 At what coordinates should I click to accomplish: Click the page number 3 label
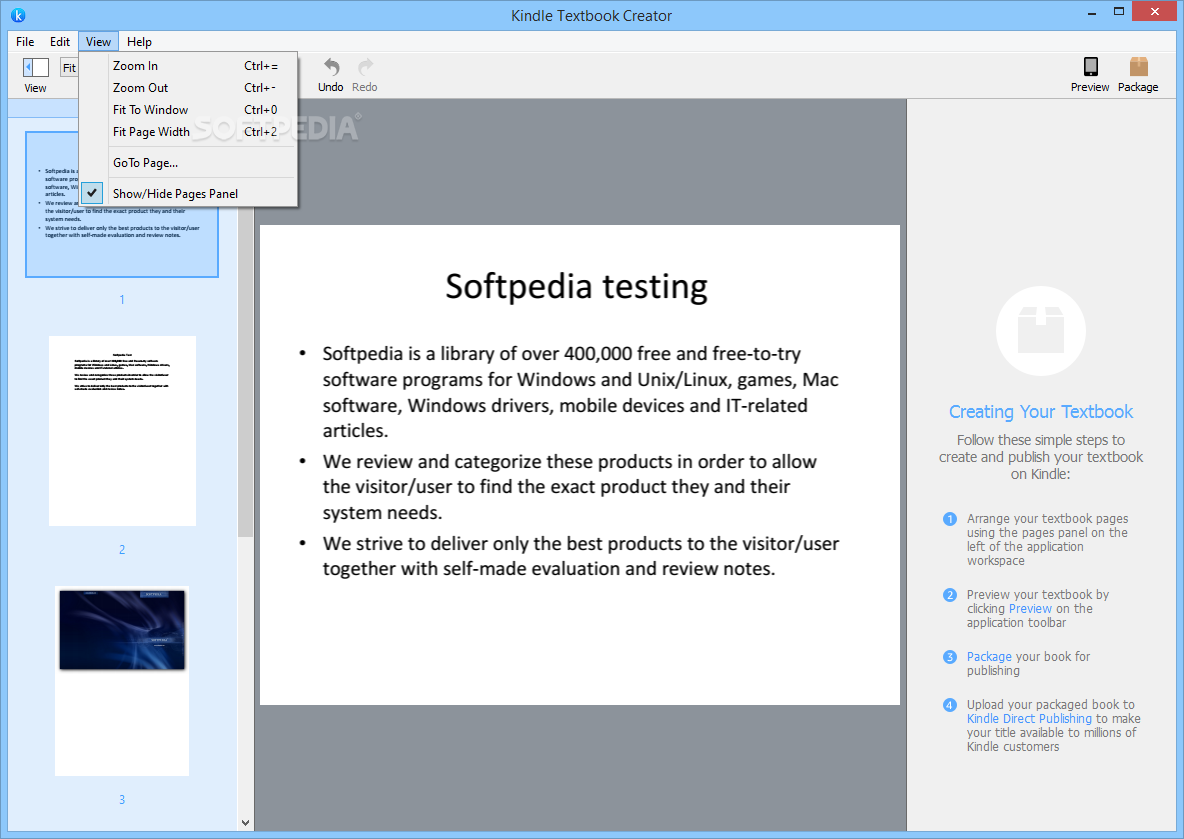click(x=122, y=800)
